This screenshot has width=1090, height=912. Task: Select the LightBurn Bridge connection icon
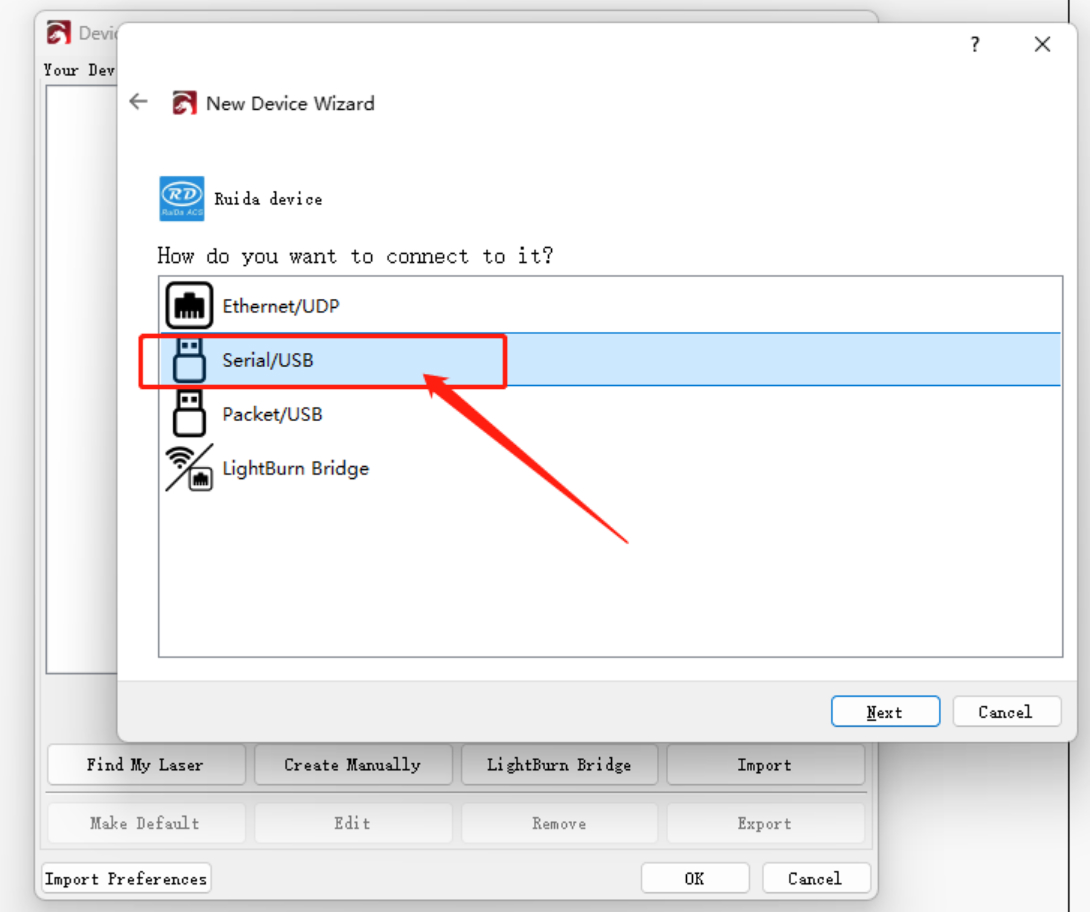click(x=190, y=468)
